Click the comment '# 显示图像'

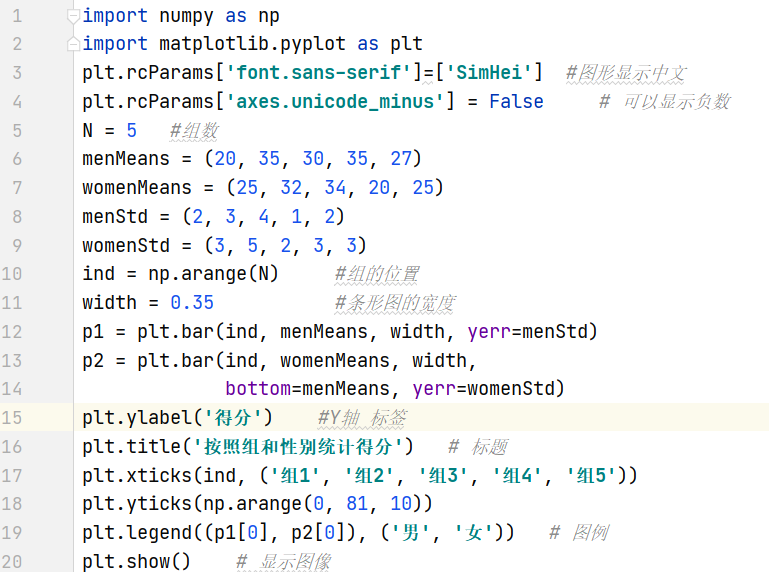coord(283,562)
